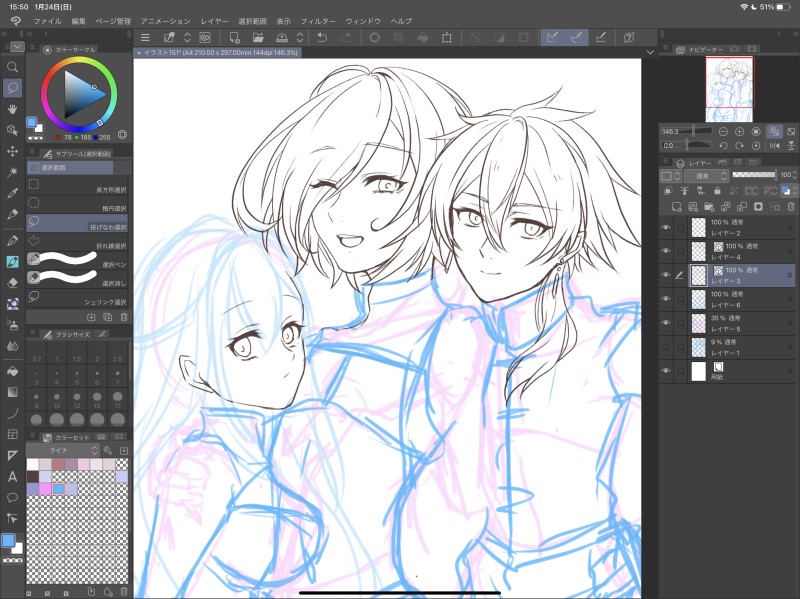Viewport: 800px width, 599px height.
Task: Select the Hand move tool
Action: click(13, 109)
